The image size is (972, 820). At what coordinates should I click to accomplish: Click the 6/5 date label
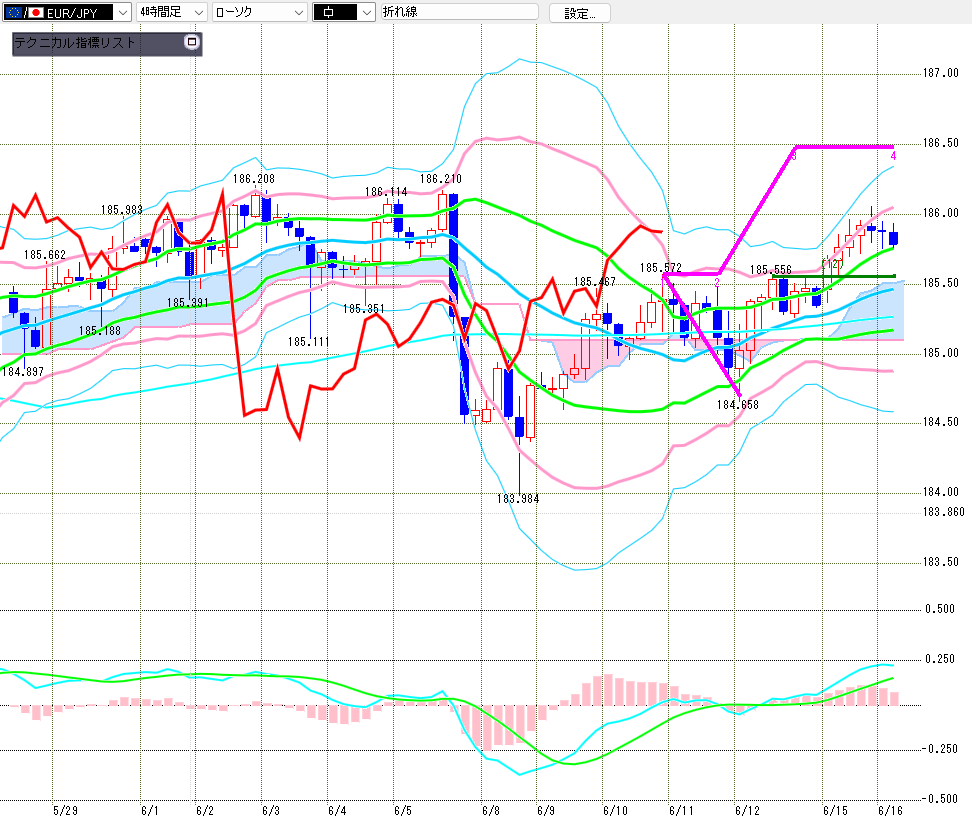(403, 811)
